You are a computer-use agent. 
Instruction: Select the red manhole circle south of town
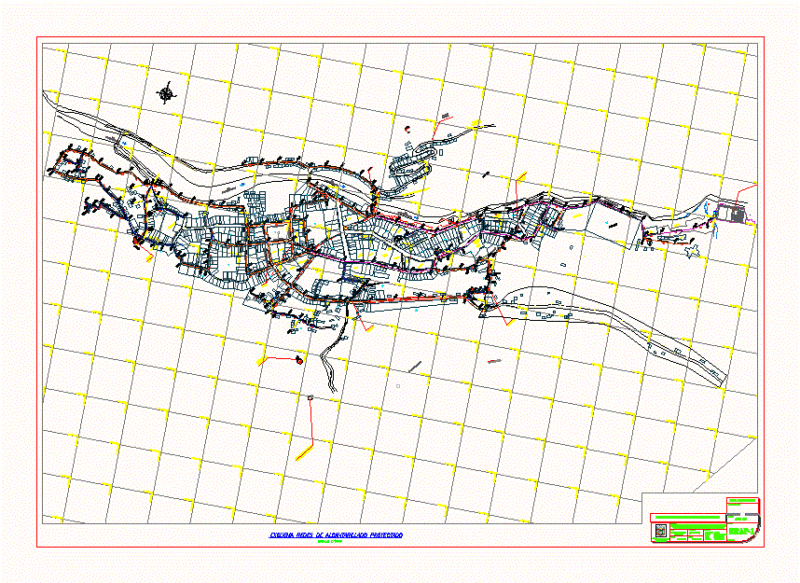(299, 361)
